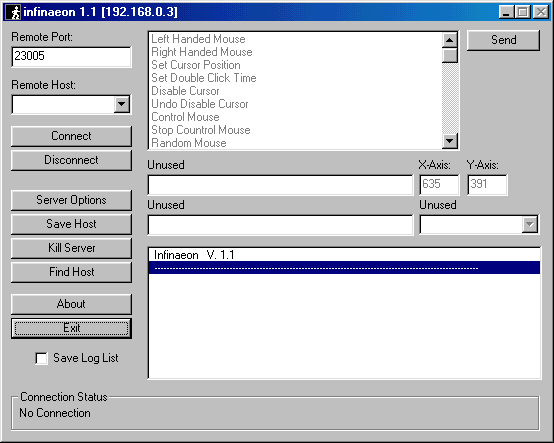
Task: Toggle the Save Log List checkbox
Action: click(x=41, y=358)
